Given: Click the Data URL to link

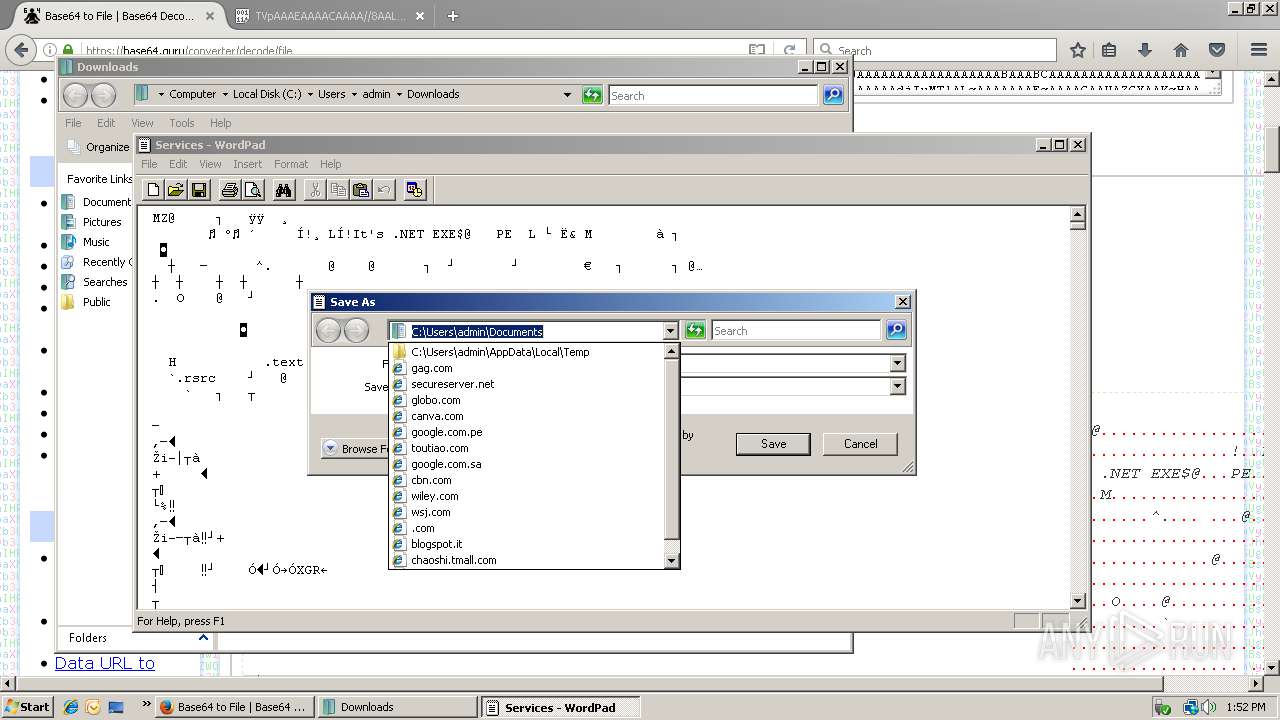Looking at the screenshot, I should [104, 663].
